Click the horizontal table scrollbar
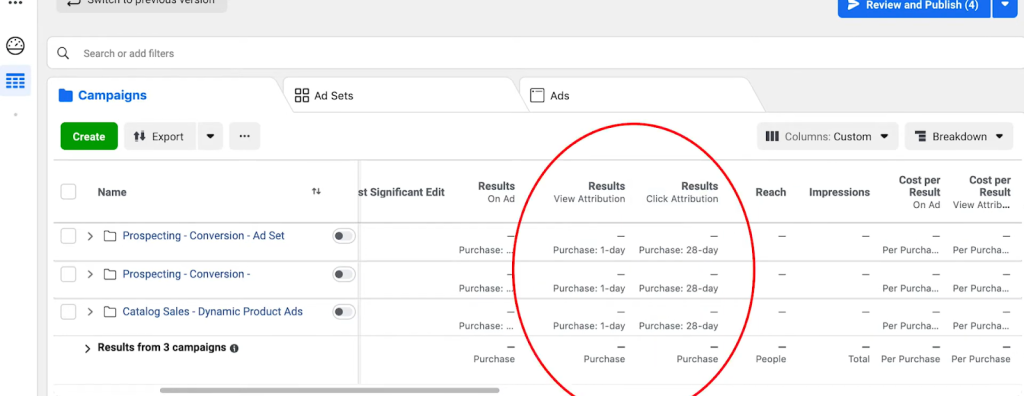The image size is (1024, 396). tap(329, 391)
